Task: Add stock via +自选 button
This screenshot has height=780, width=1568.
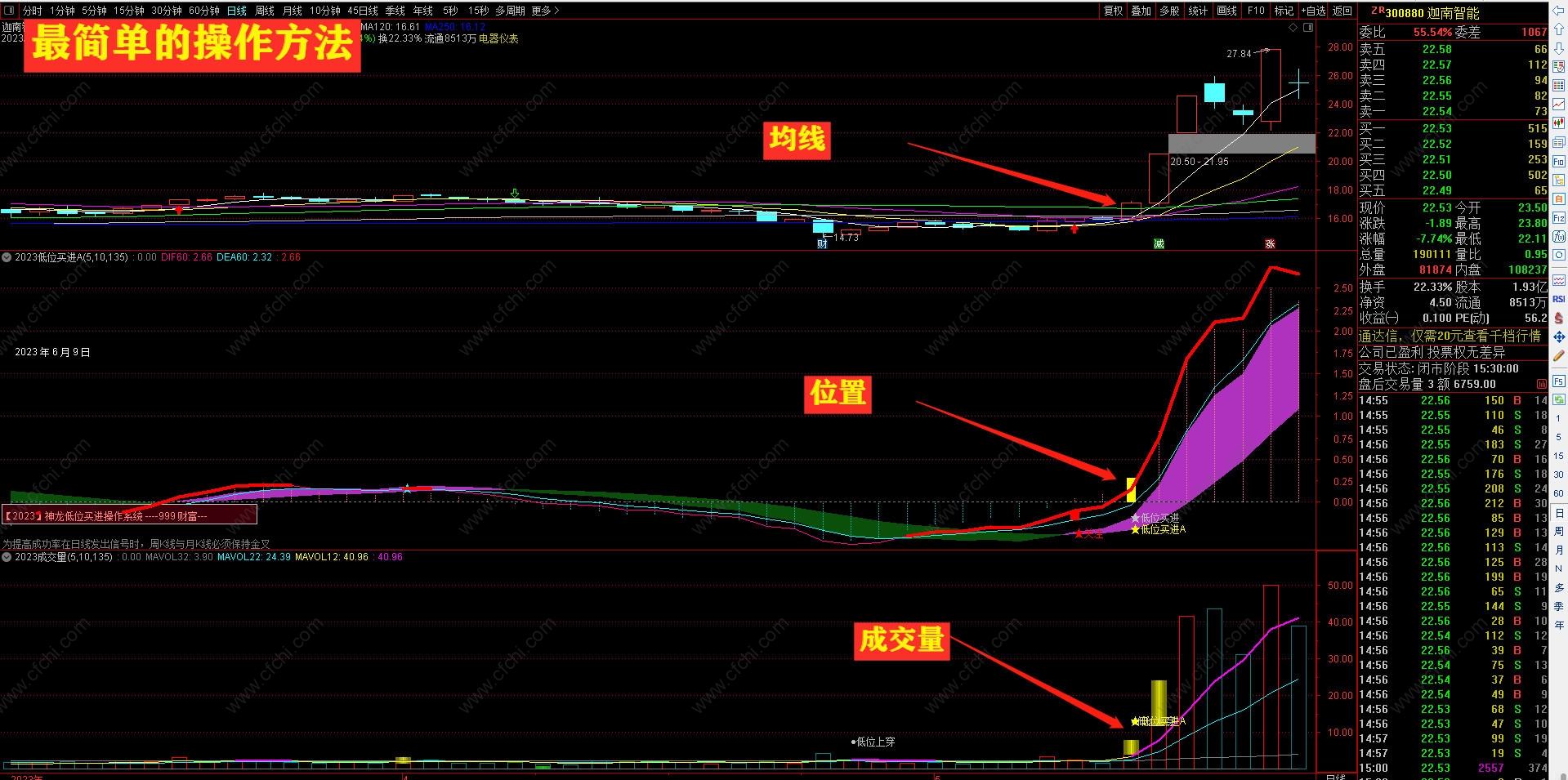Action: 1314,11
